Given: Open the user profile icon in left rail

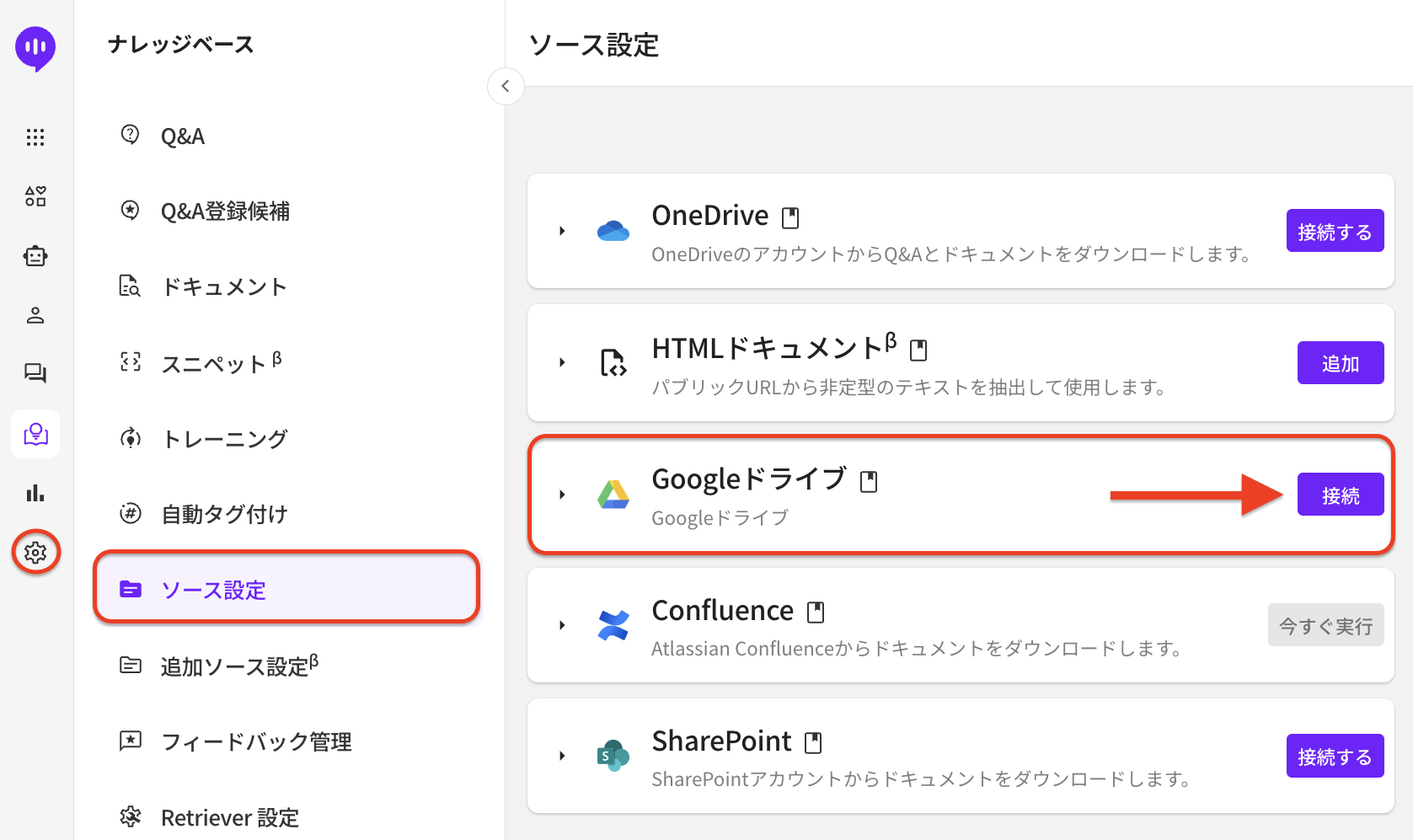Looking at the screenshot, I should coord(35,315).
